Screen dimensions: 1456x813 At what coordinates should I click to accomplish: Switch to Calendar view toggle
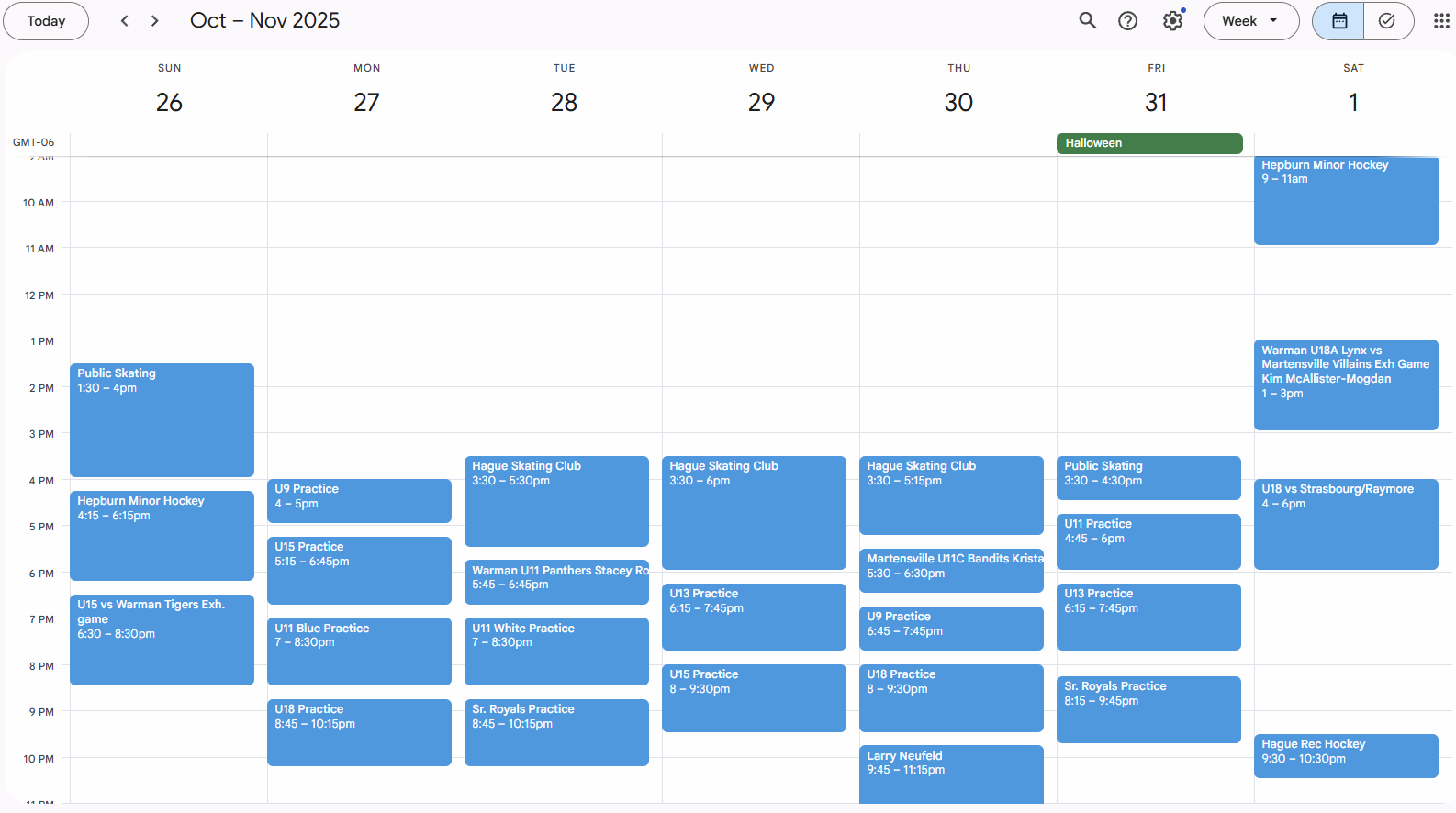[1338, 20]
